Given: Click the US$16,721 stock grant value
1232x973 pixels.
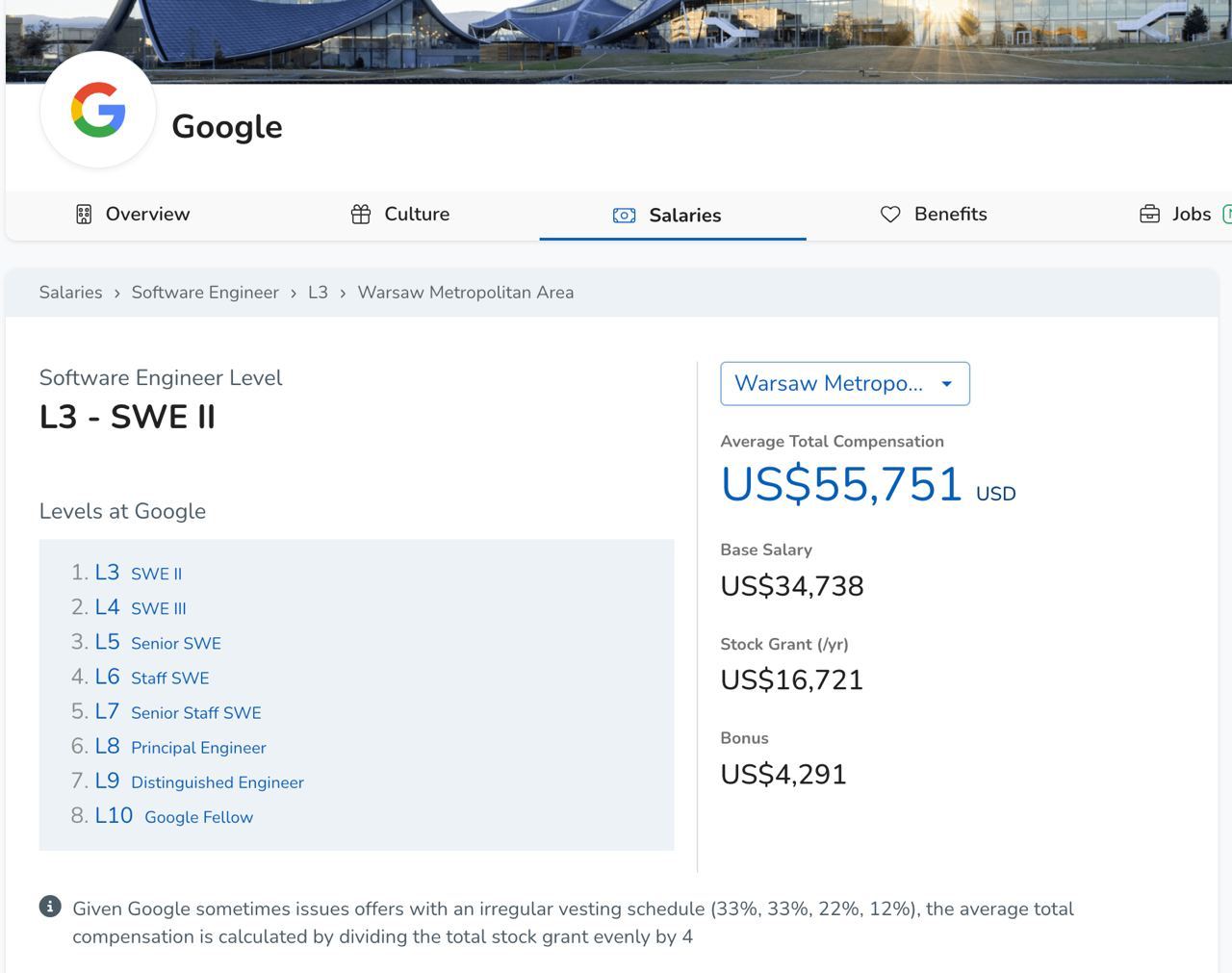Looking at the screenshot, I should (792, 680).
